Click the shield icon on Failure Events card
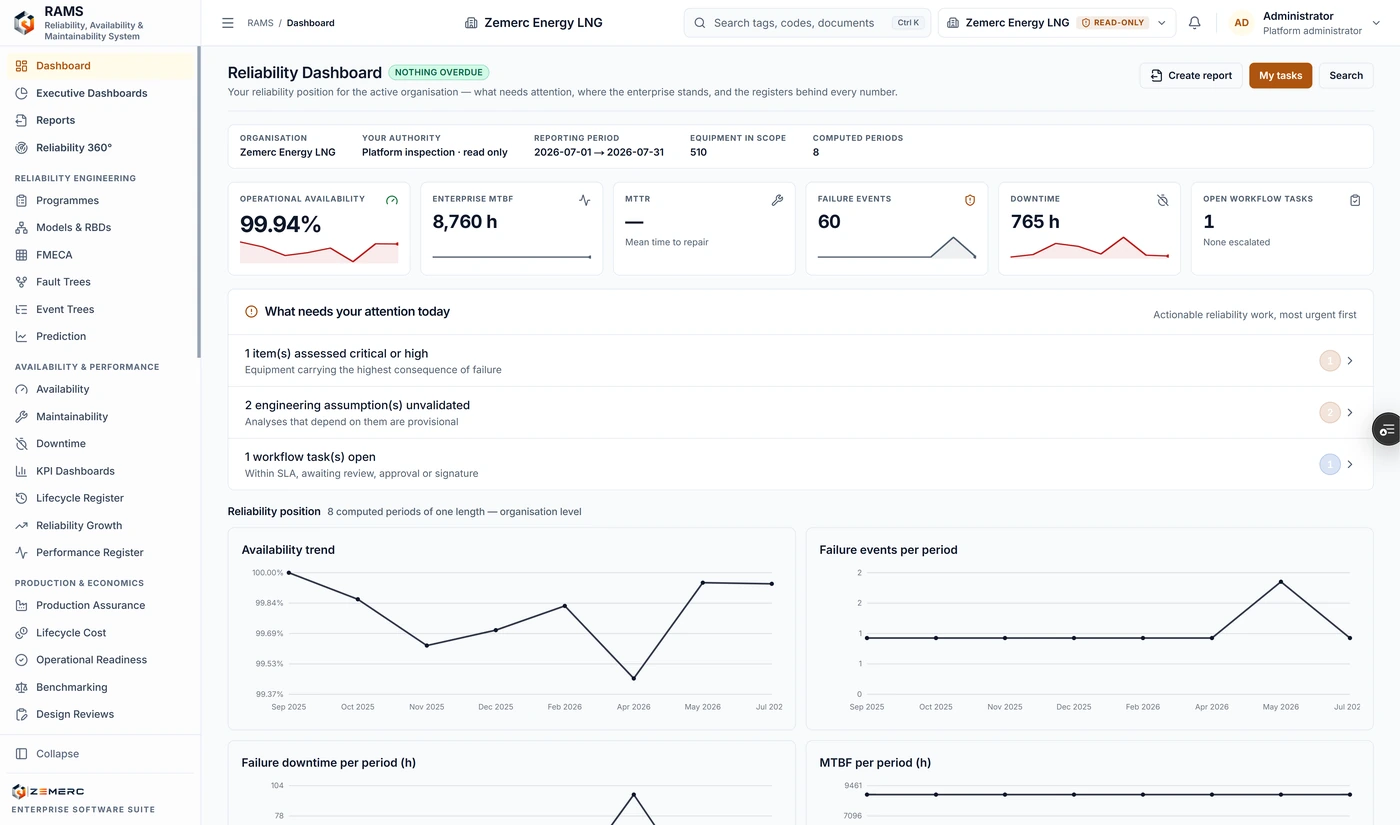The height and width of the screenshot is (825, 1400). coord(970,200)
